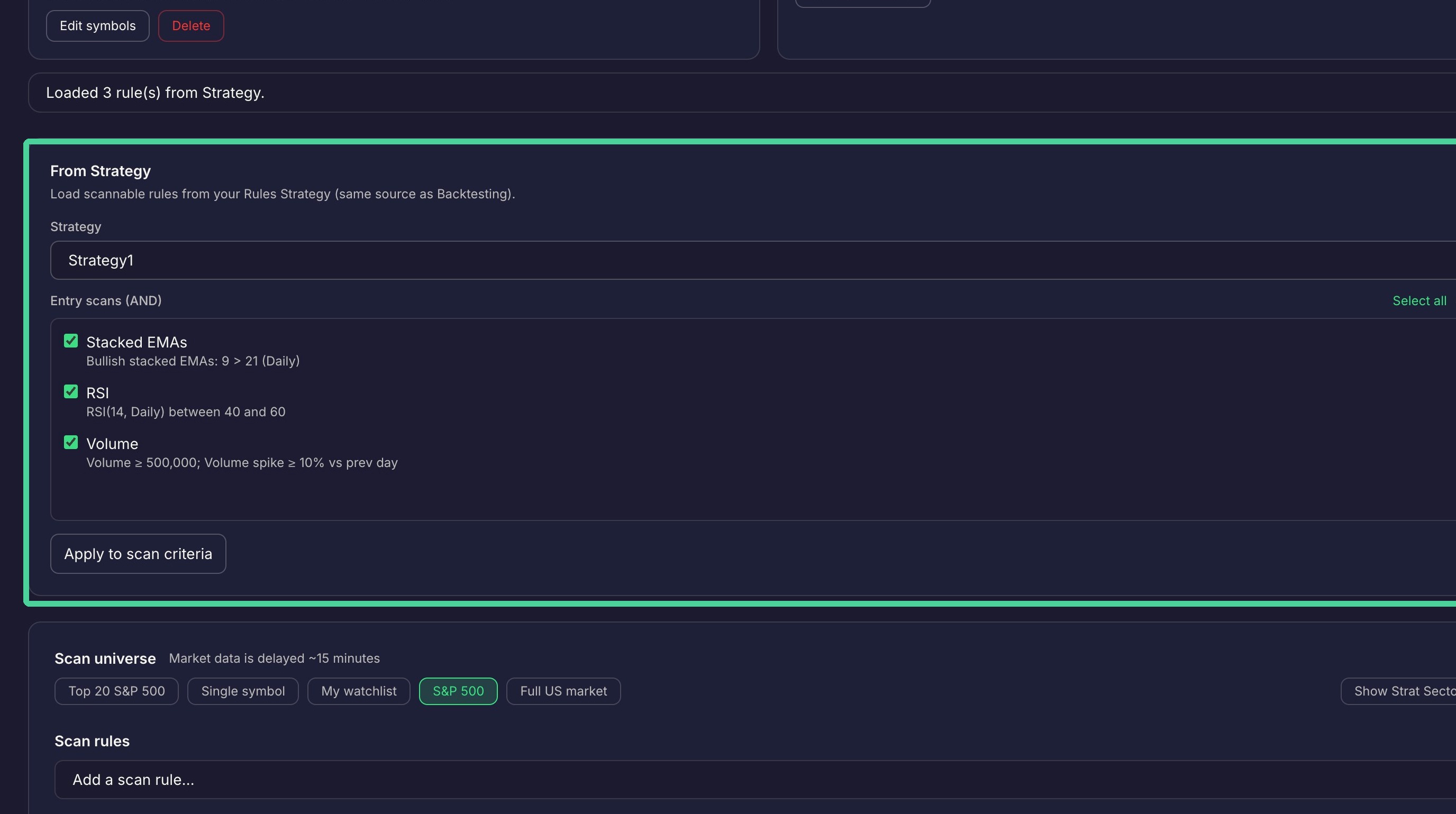
Task: Click the red Delete button
Action: [x=191, y=26]
